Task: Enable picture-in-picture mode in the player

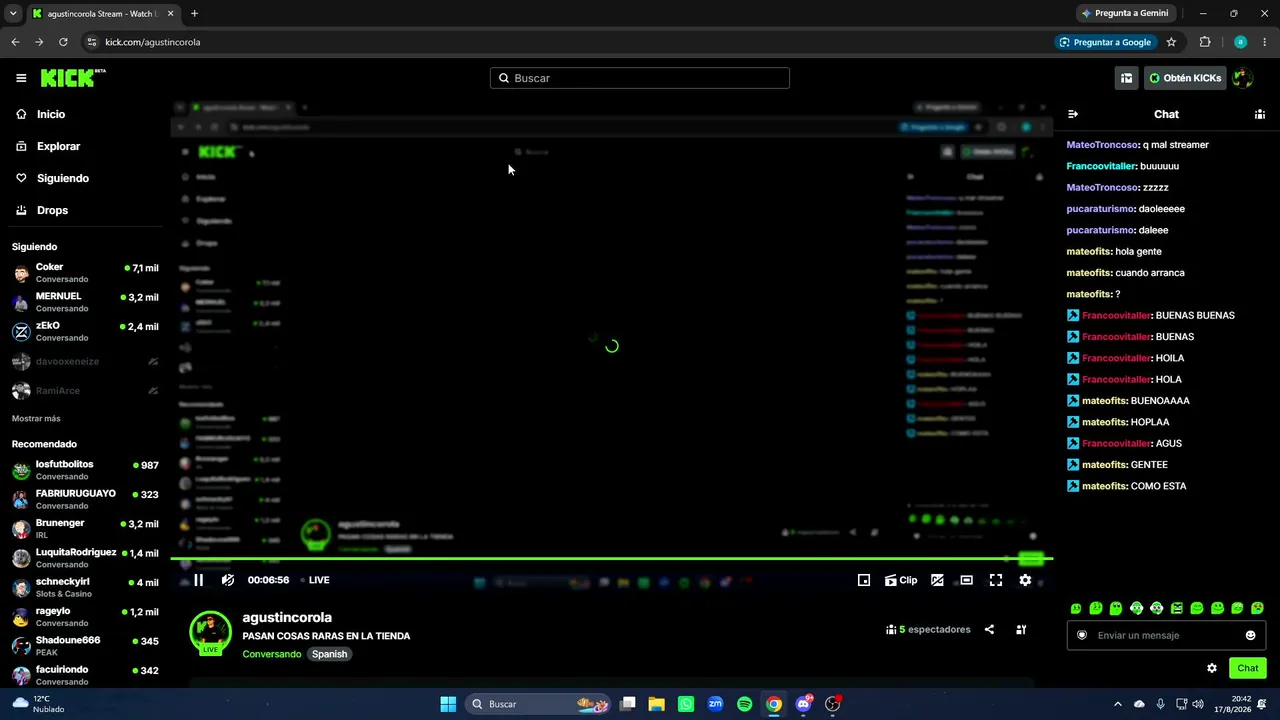Action: point(864,580)
